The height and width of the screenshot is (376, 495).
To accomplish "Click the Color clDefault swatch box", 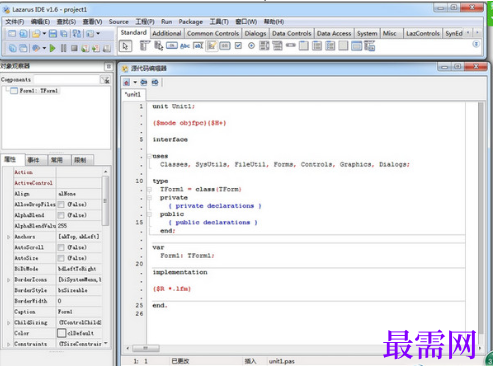I will coord(62,333).
